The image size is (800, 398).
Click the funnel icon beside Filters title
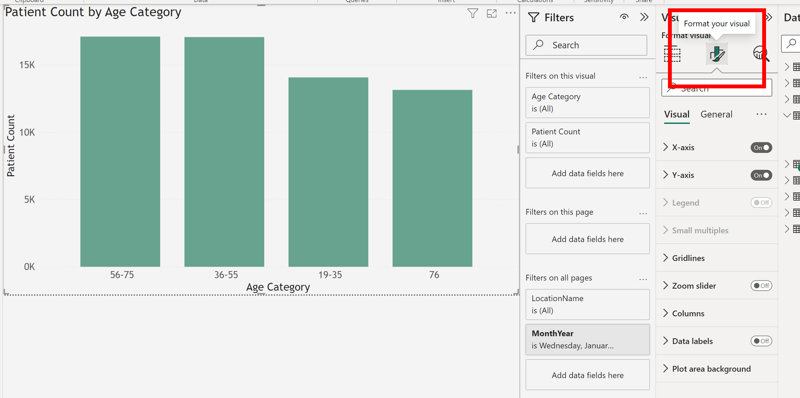[x=533, y=18]
